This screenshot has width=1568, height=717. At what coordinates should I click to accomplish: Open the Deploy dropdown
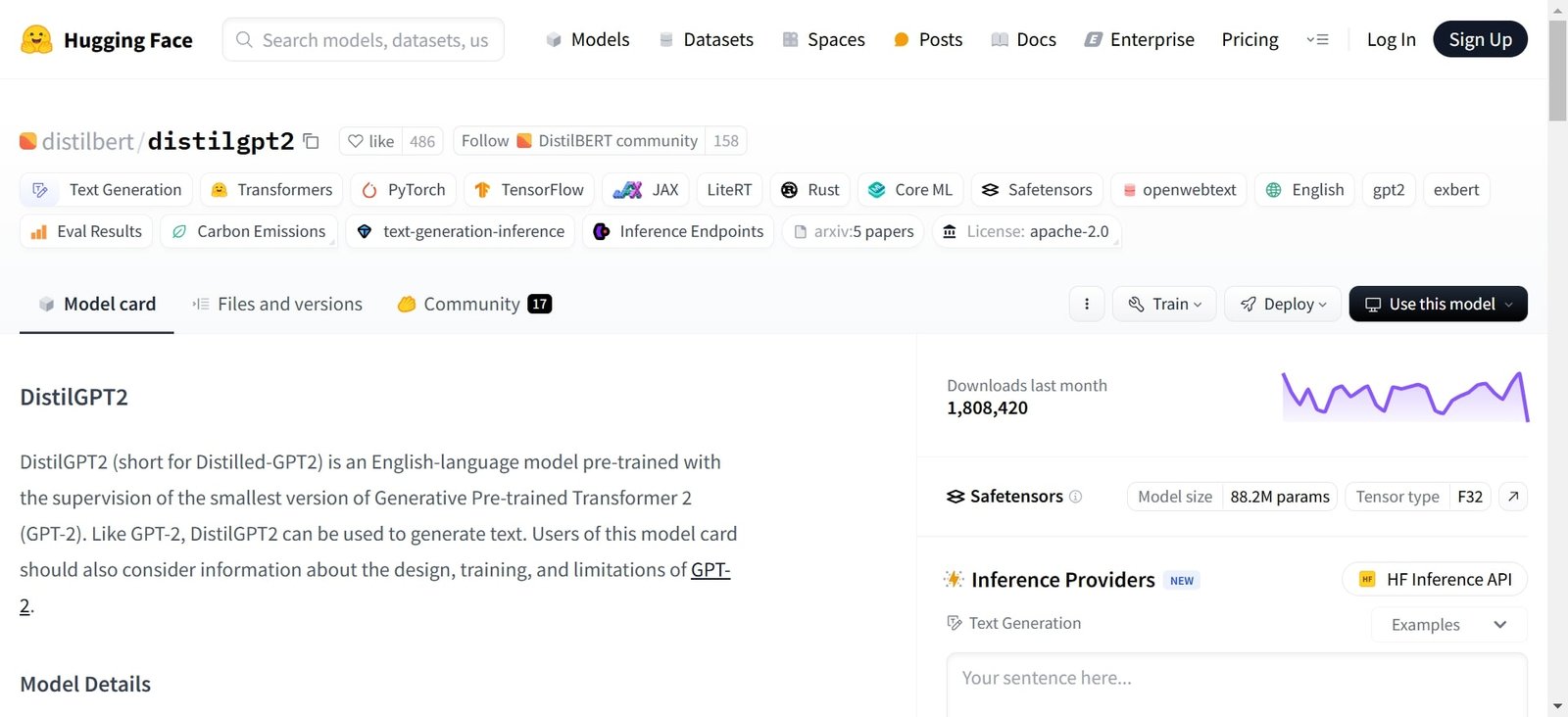point(1282,304)
